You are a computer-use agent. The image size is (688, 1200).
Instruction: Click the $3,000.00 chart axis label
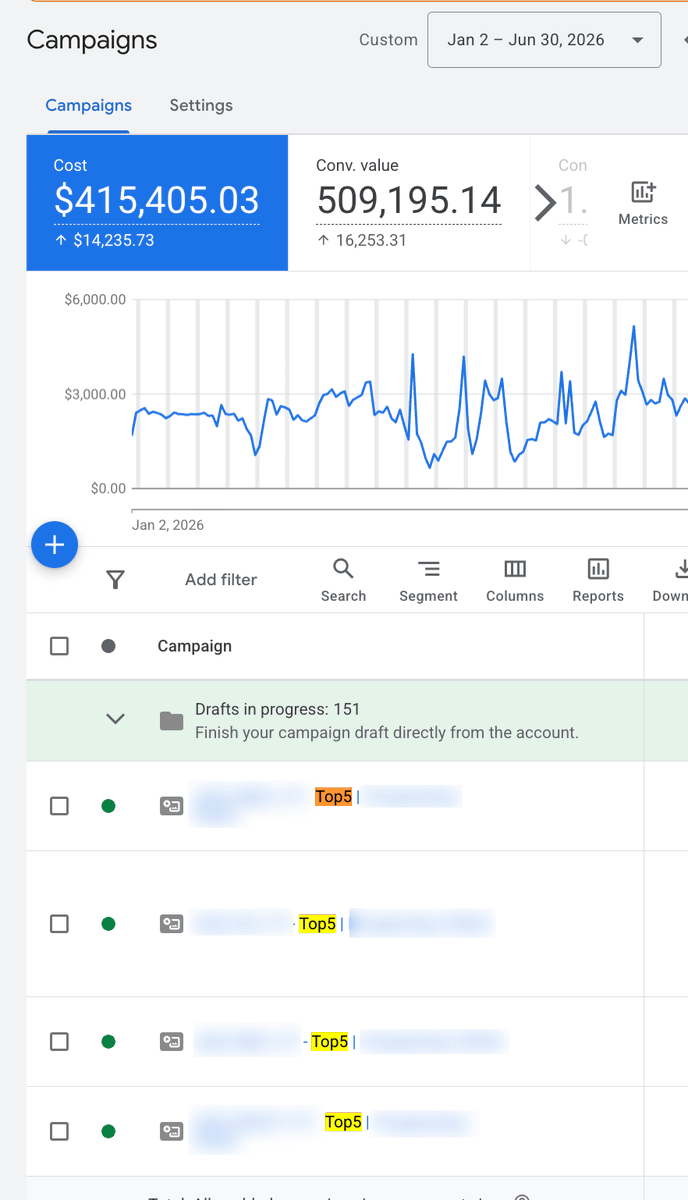tap(95, 394)
